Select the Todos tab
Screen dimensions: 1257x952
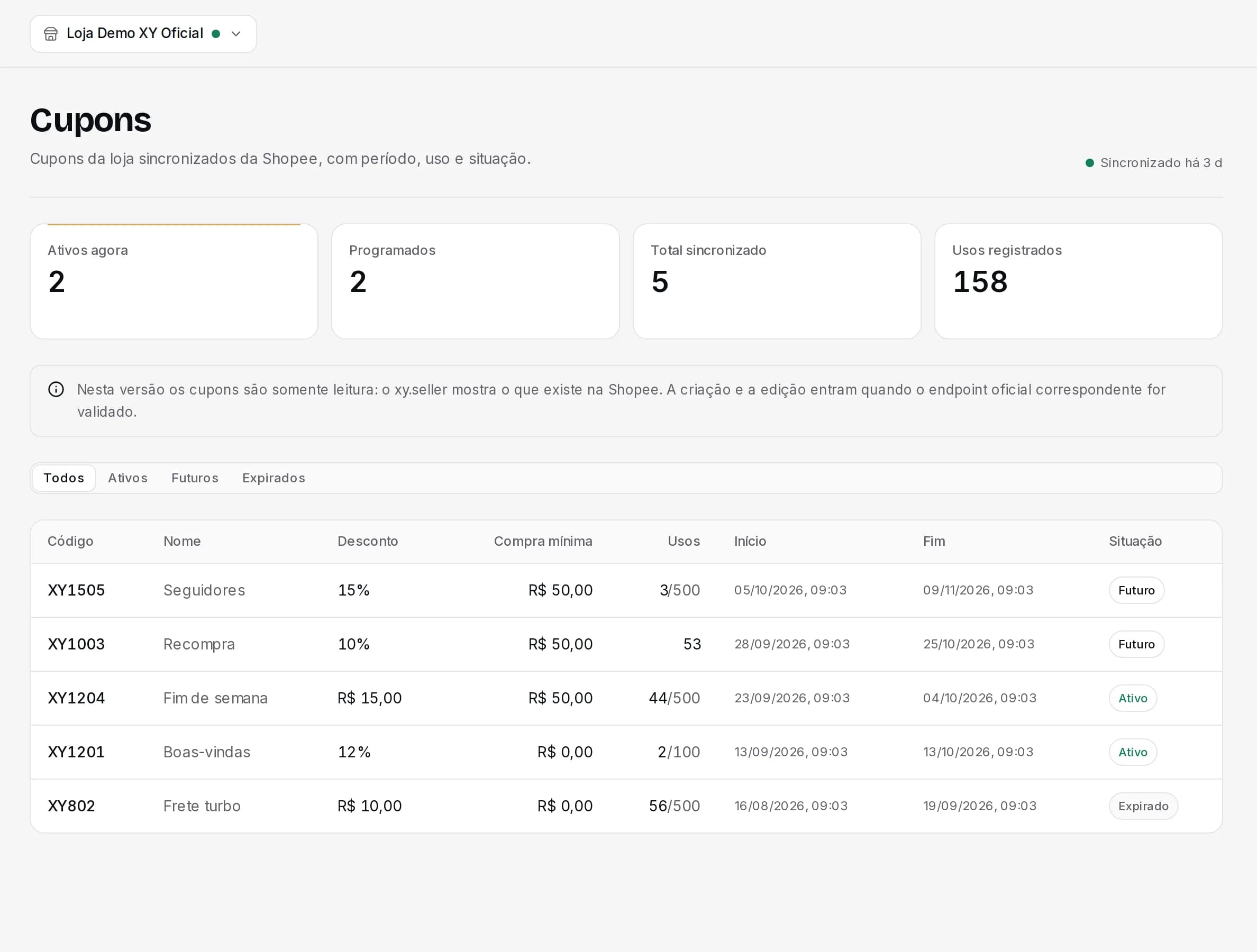pyautogui.click(x=64, y=478)
